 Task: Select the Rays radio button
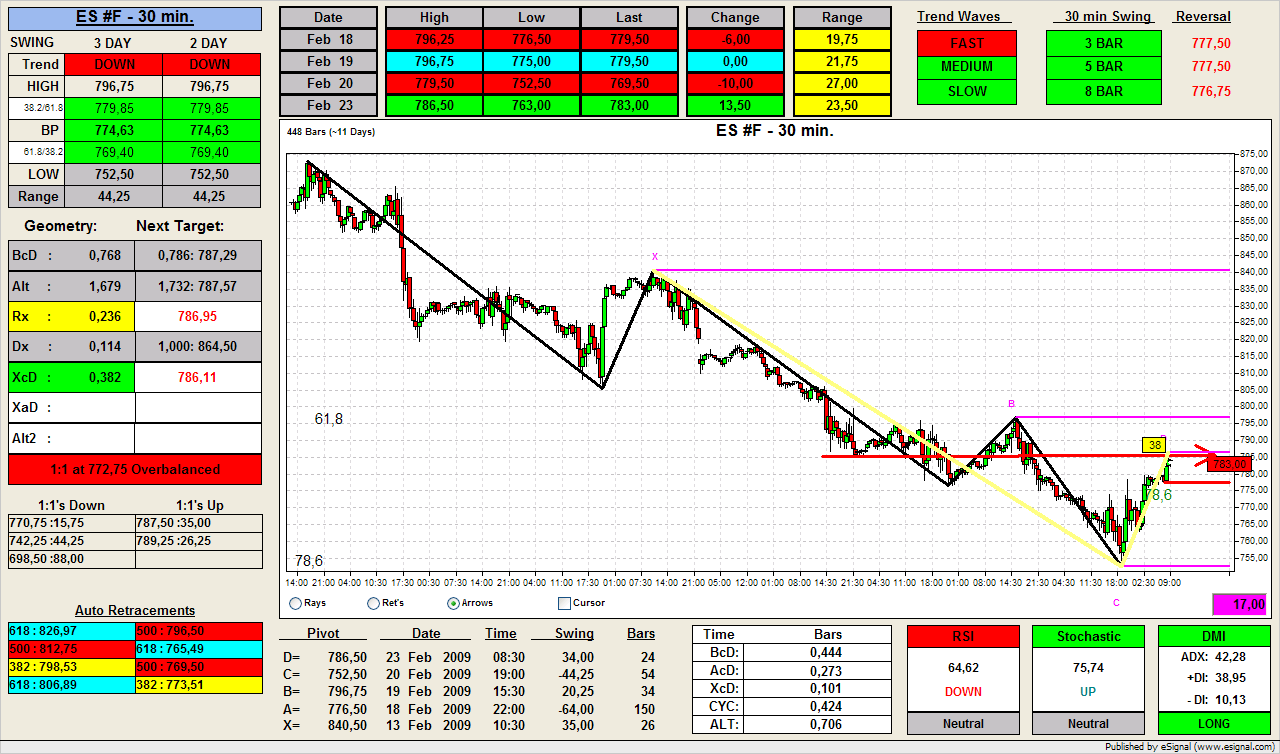[295, 603]
